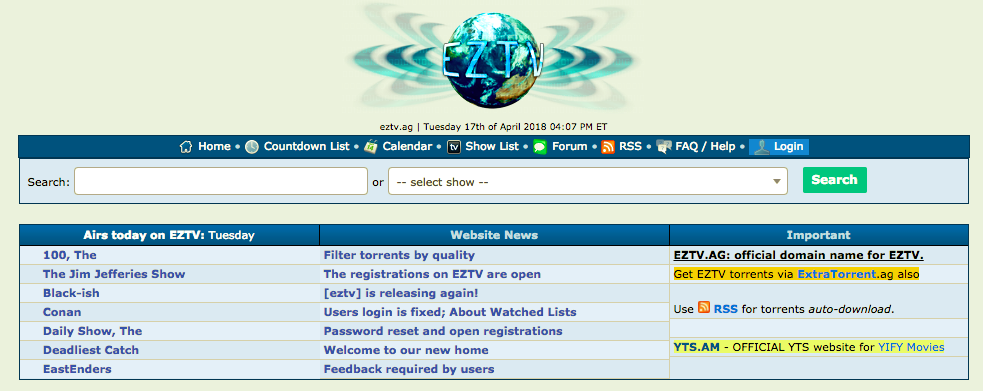
Task: Open the Countdown List page
Action: pyautogui.click(x=307, y=147)
